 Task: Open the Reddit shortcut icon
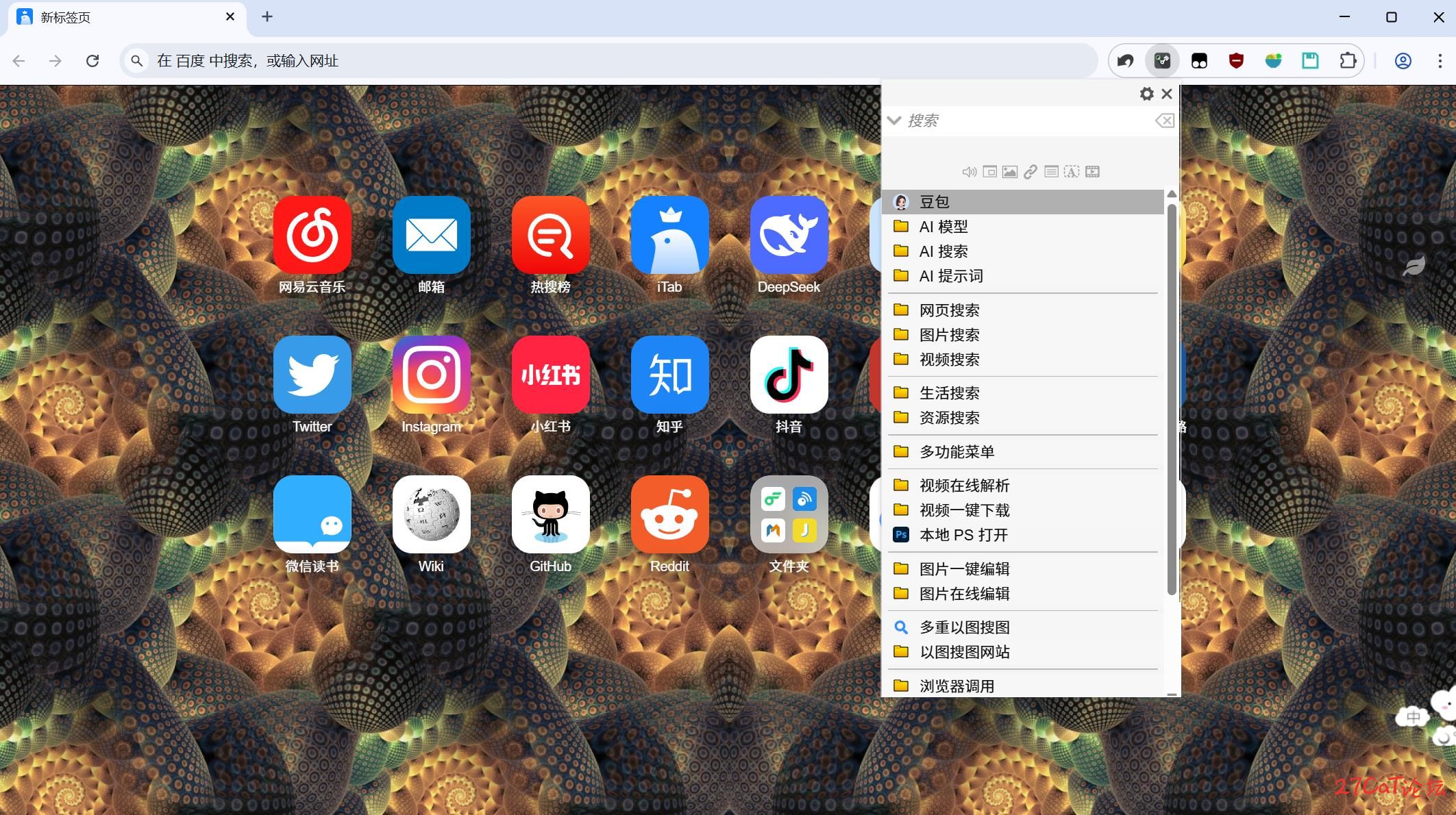669,514
